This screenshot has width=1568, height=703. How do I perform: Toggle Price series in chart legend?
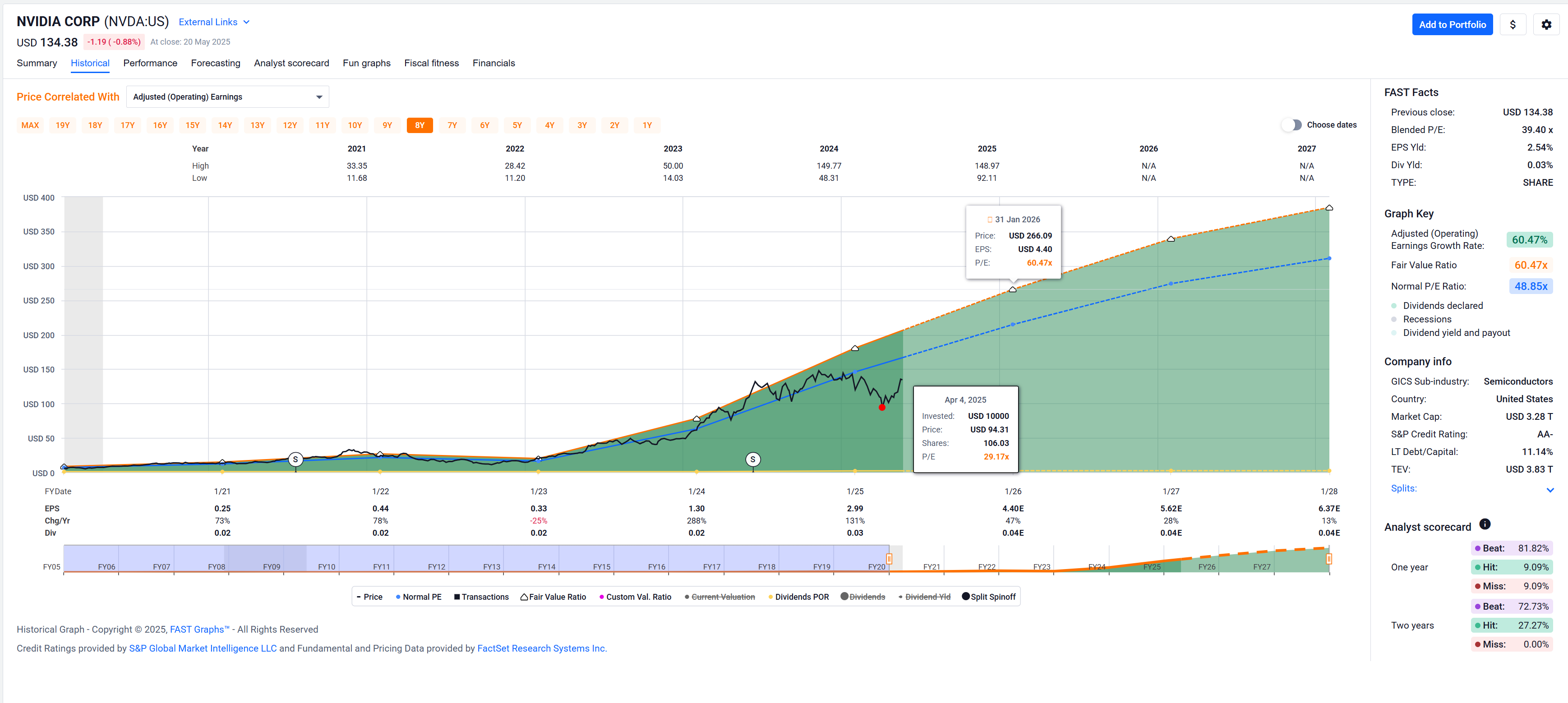point(369,597)
